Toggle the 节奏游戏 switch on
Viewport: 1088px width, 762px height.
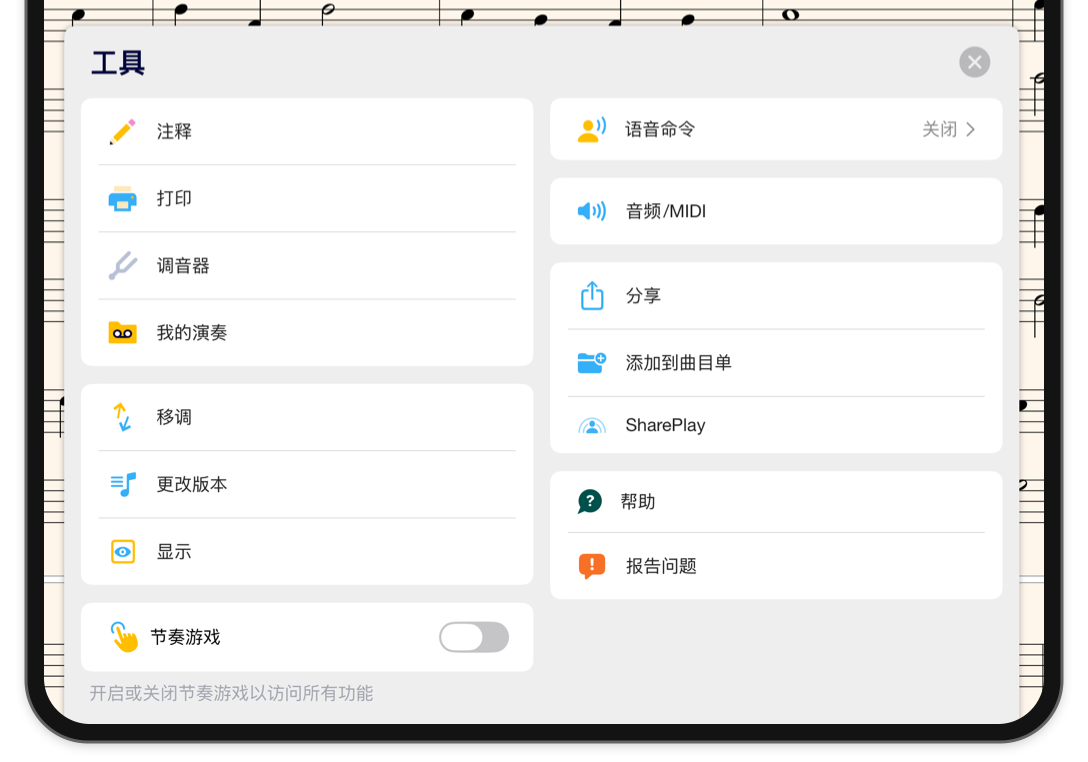[474, 637]
